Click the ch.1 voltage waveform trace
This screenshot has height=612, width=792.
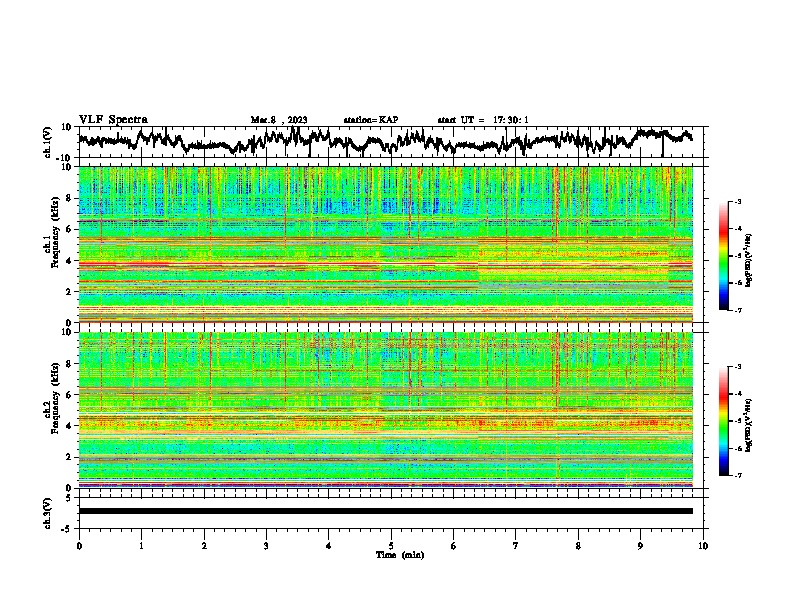click(385, 141)
